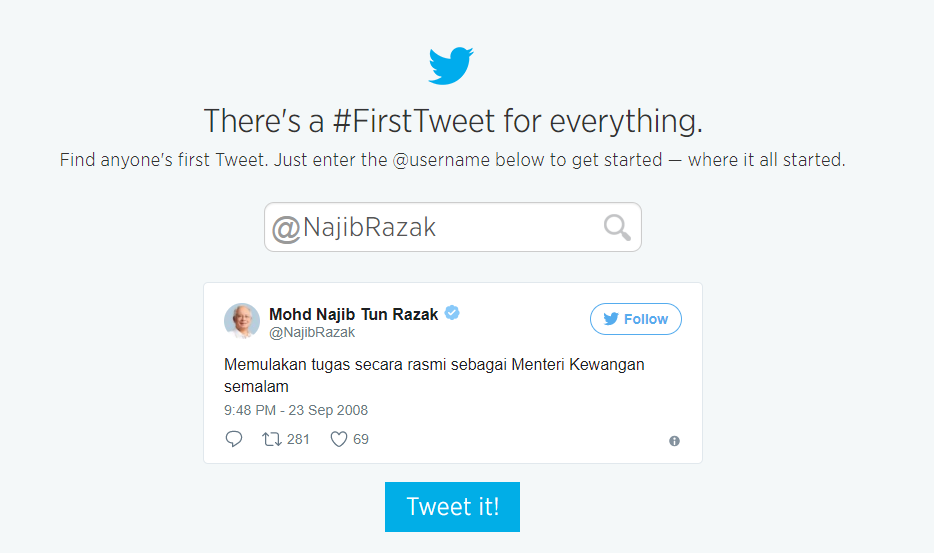Screen dimensions: 934x553
Task: Click the bird icon inside Follow button
Action: click(611, 319)
